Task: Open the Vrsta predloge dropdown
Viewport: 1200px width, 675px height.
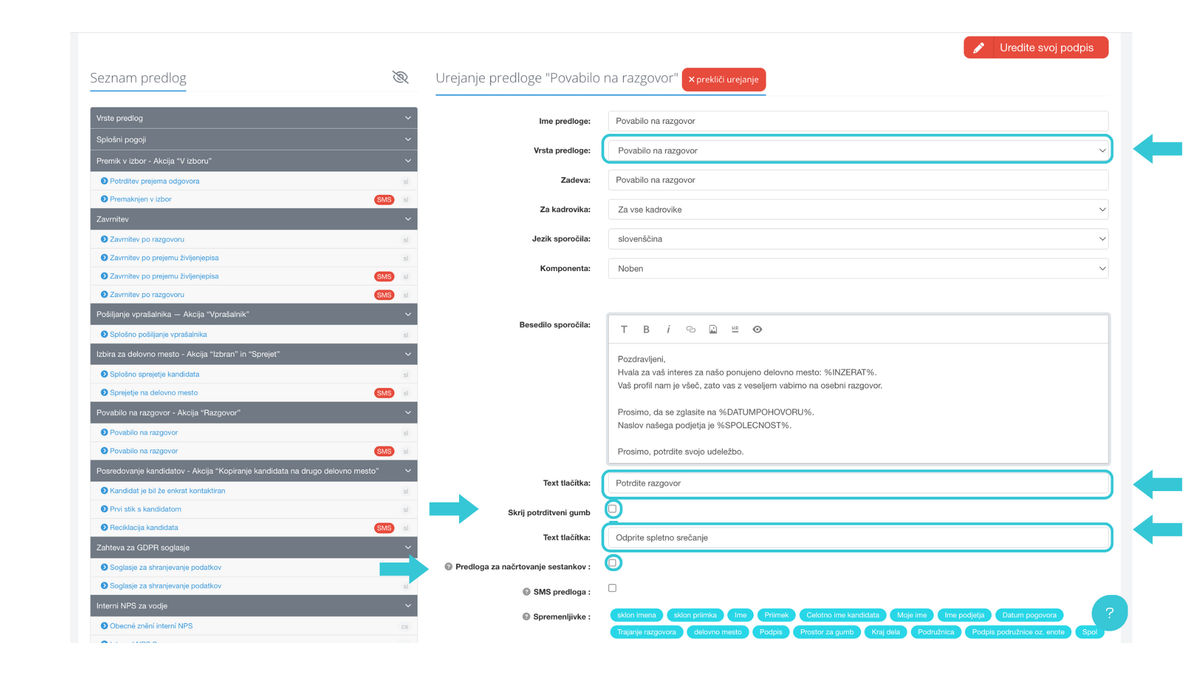Action: [857, 150]
